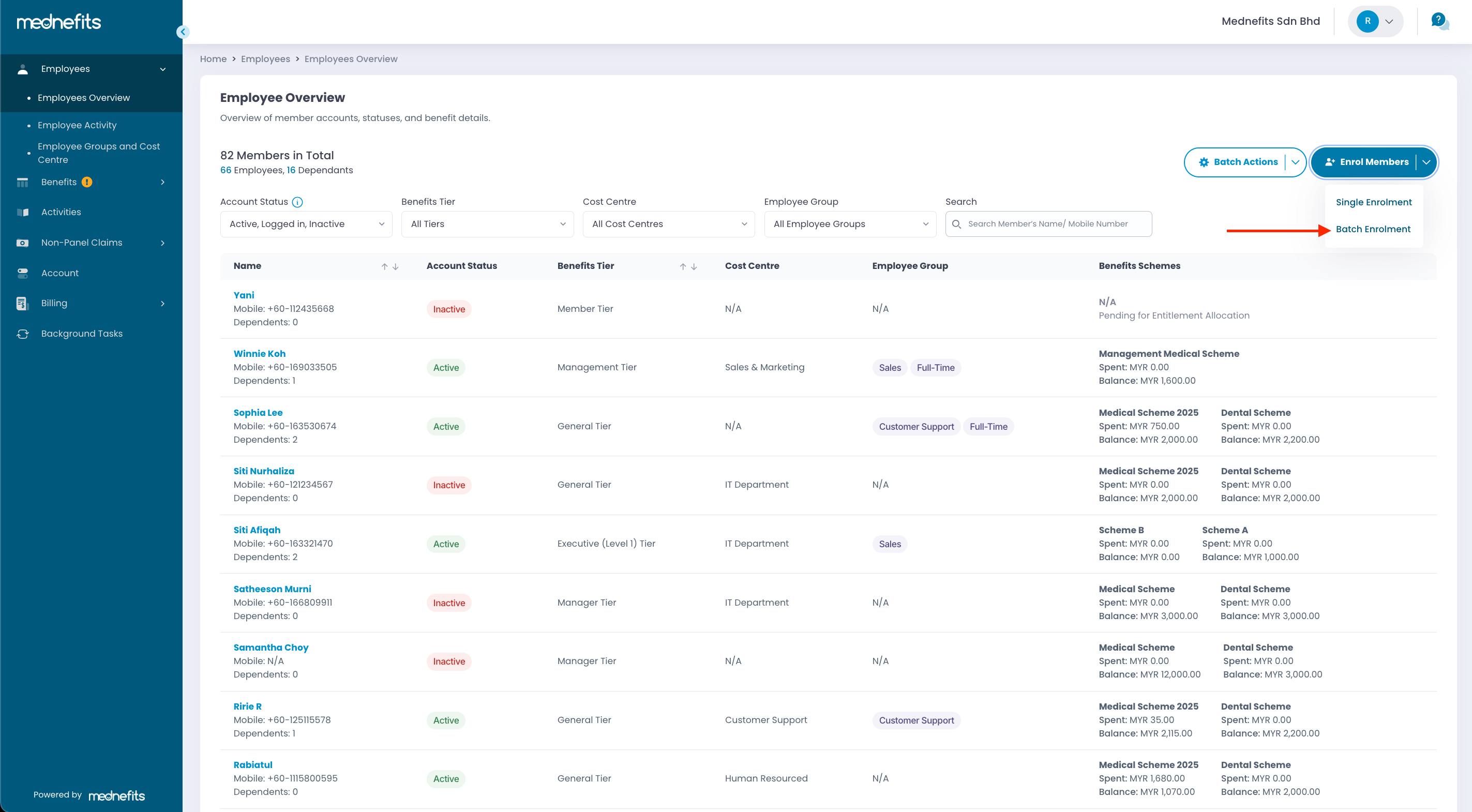Click the Background Tasks sync icon
Viewport: 1472px width, 812px height.
23,334
